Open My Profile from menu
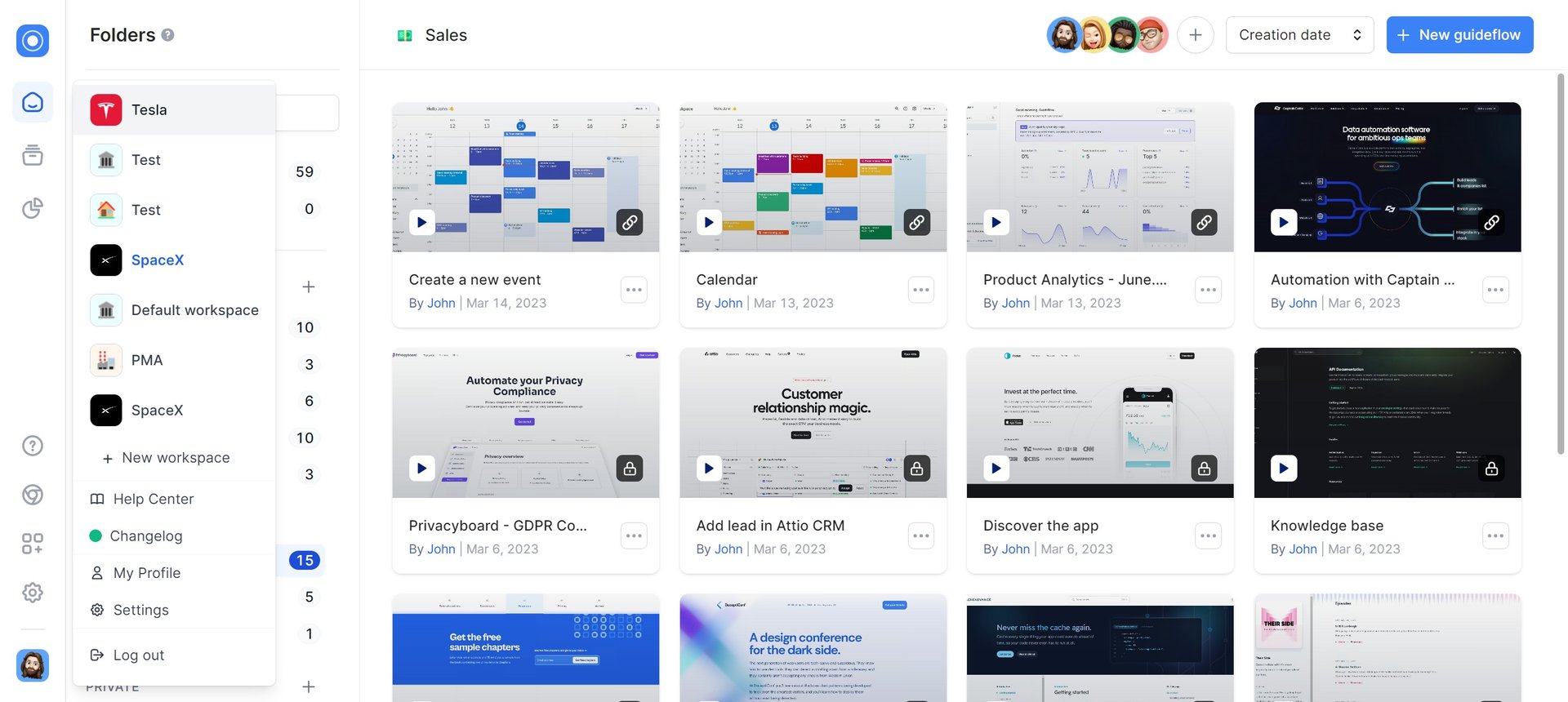 174,573
